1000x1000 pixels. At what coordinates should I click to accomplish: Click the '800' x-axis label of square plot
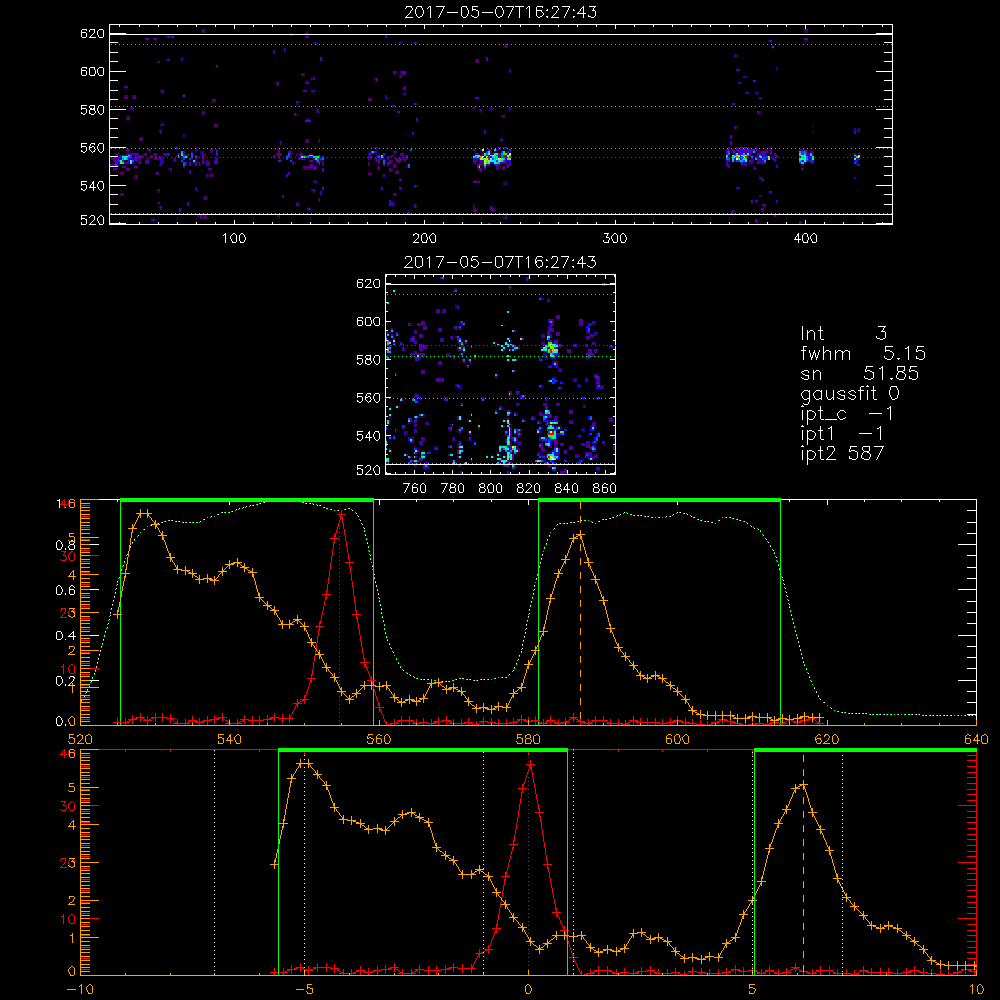(x=490, y=489)
